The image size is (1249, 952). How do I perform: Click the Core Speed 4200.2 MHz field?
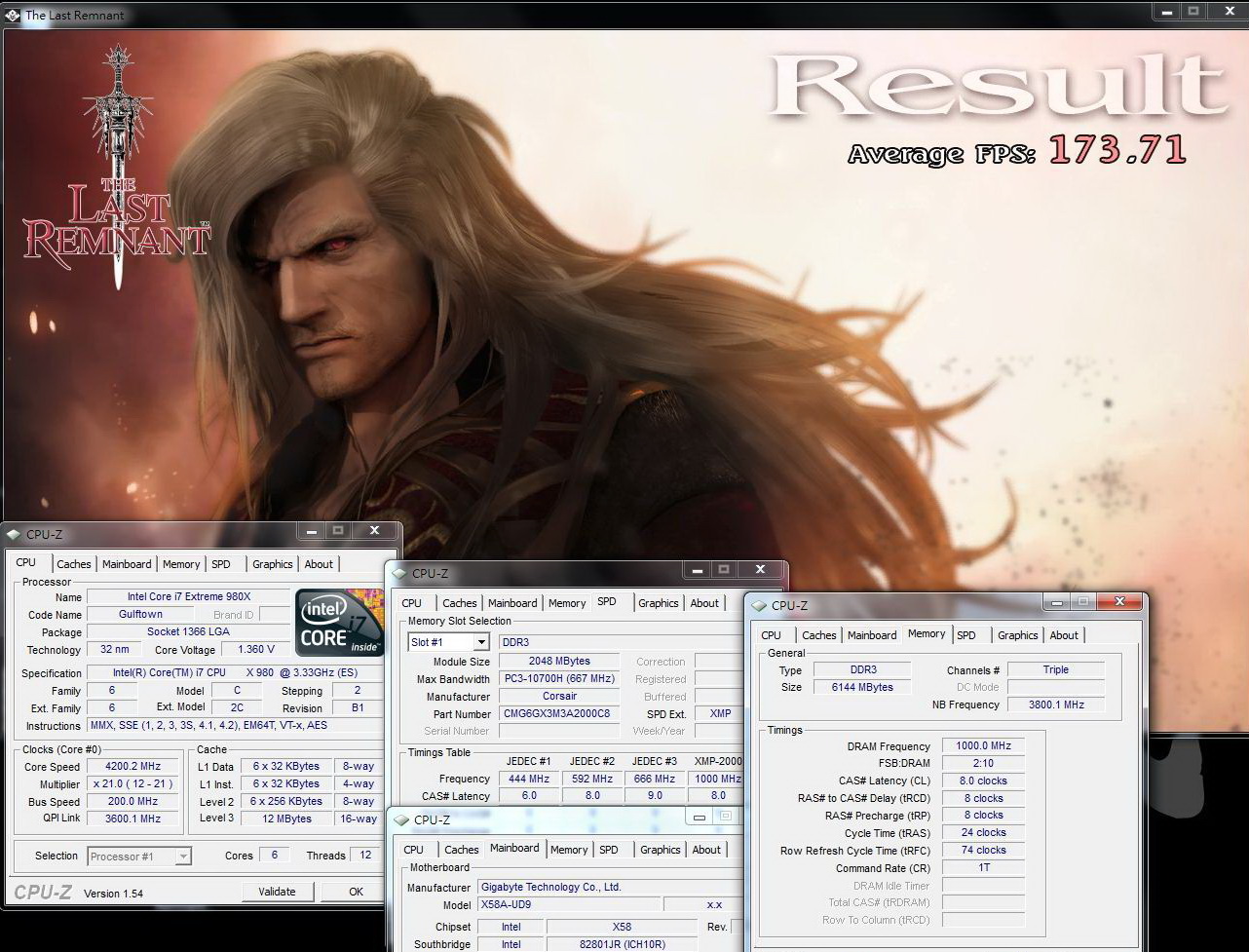point(134,767)
